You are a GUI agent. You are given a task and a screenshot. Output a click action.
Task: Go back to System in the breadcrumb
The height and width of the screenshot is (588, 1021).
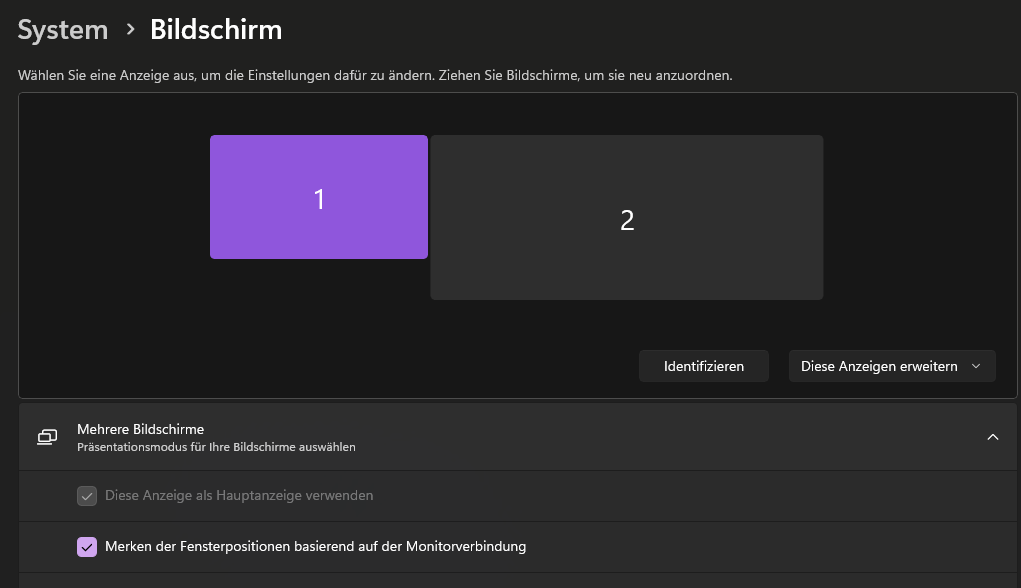tap(63, 30)
